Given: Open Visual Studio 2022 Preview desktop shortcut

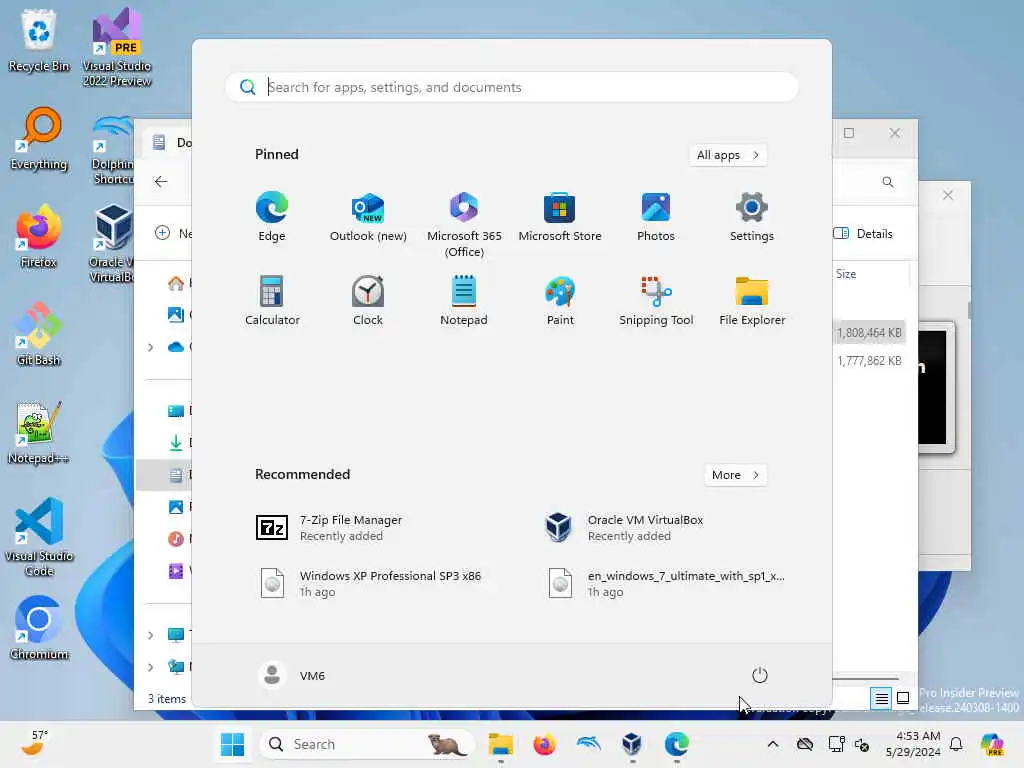Looking at the screenshot, I should pyautogui.click(x=117, y=47).
